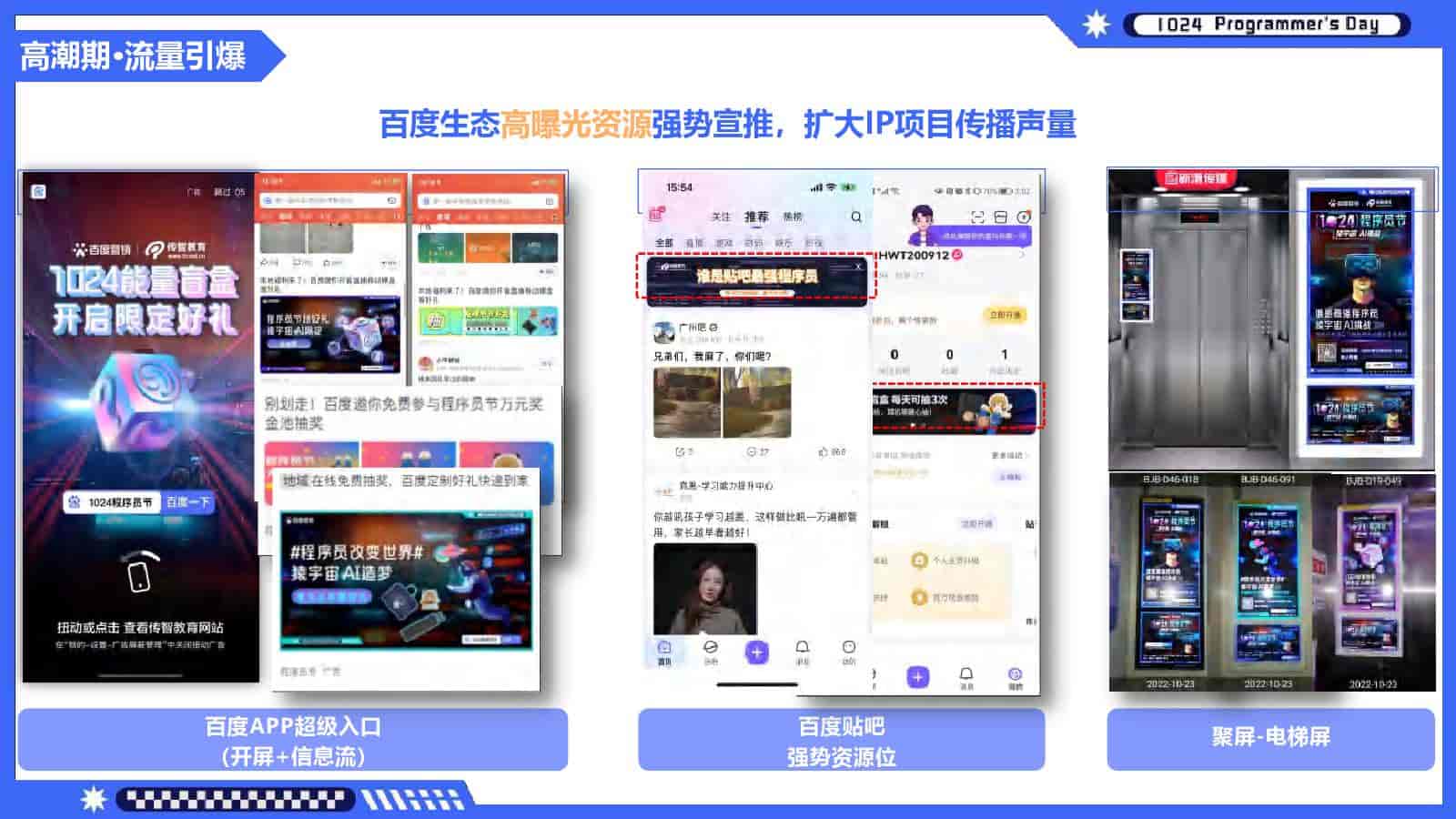Viewport: 1456px width, 819px height.
Task: Select the 首页 home icon in the bottom bar
Action: pos(664,647)
